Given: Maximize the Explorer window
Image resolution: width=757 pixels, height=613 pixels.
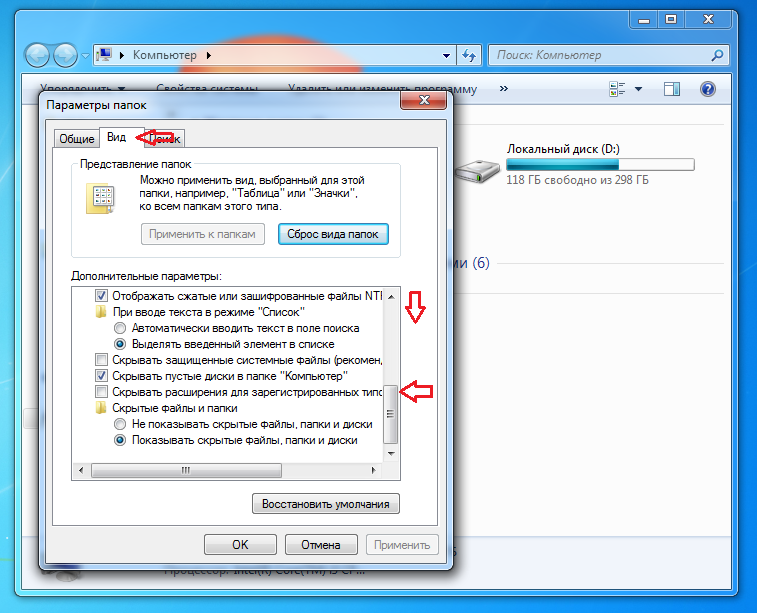Looking at the screenshot, I should [x=671, y=20].
